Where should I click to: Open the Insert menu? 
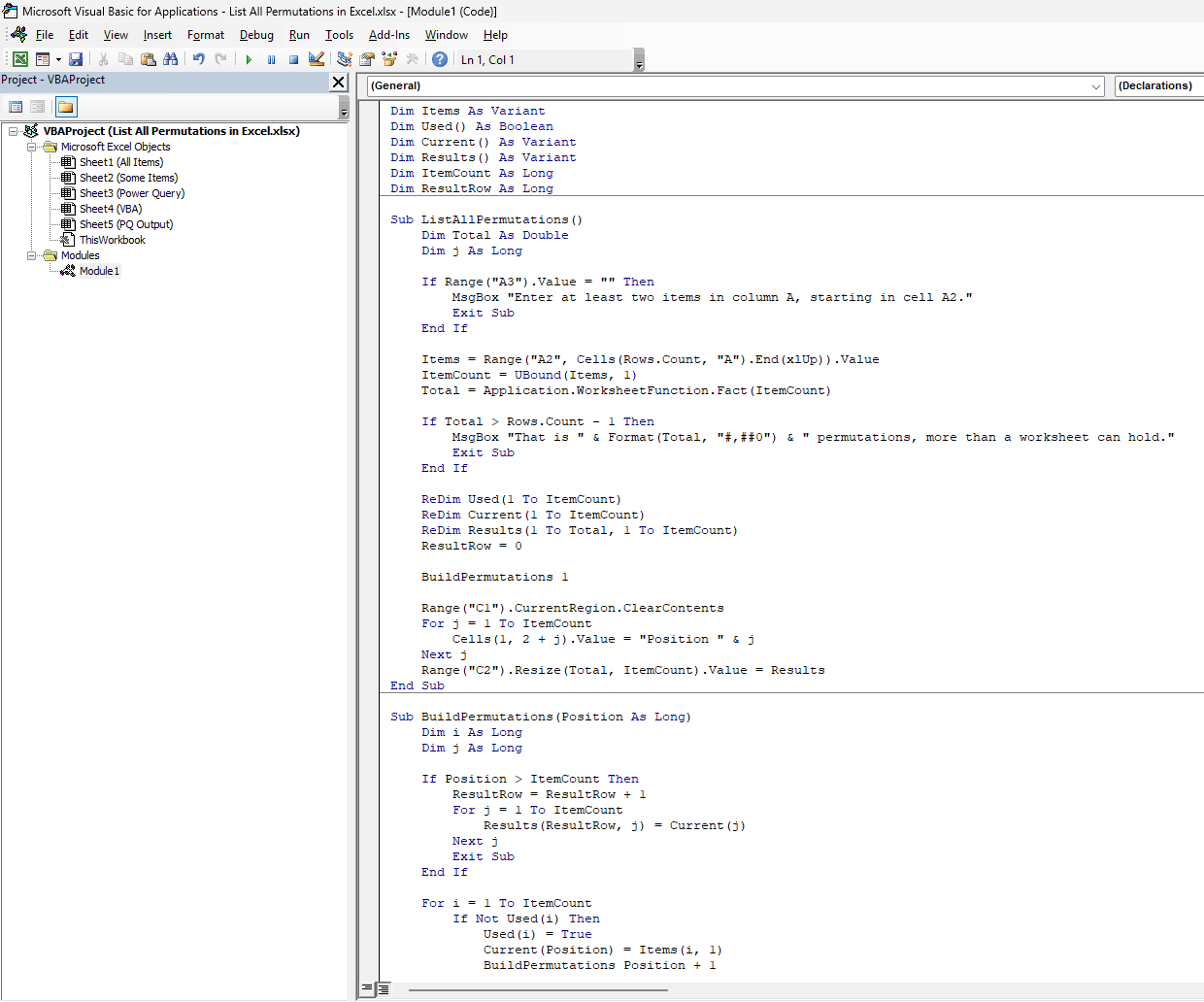(x=157, y=35)
